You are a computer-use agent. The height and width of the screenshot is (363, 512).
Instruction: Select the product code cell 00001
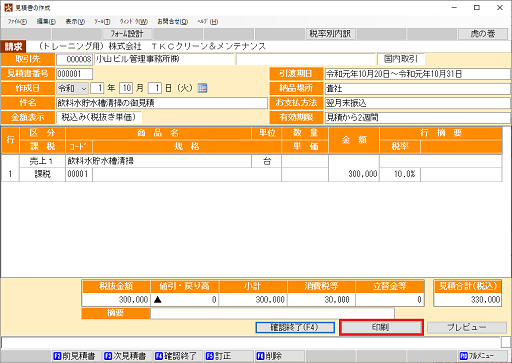(79, 174)
